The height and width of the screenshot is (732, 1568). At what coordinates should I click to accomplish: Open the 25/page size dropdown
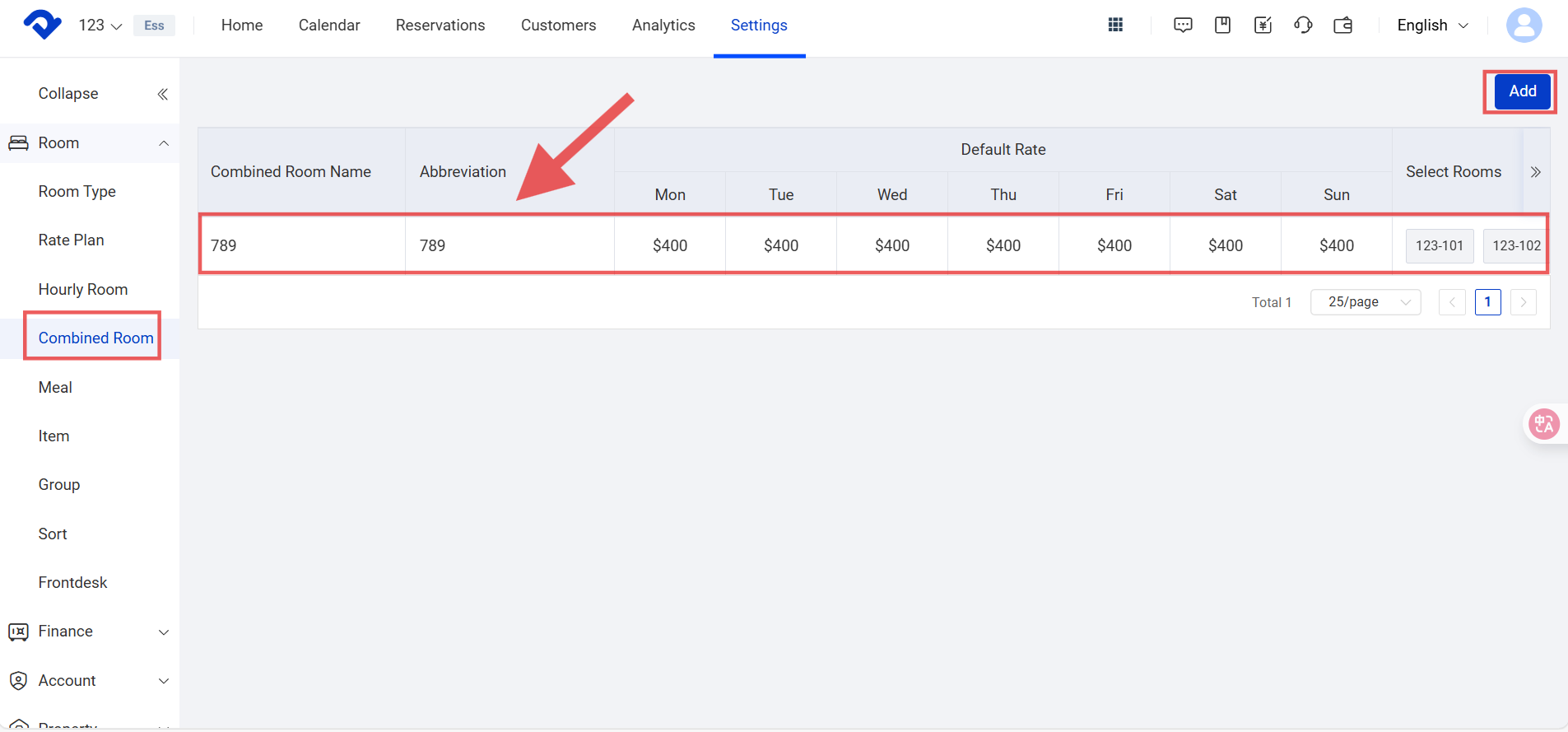point(1366,302)
